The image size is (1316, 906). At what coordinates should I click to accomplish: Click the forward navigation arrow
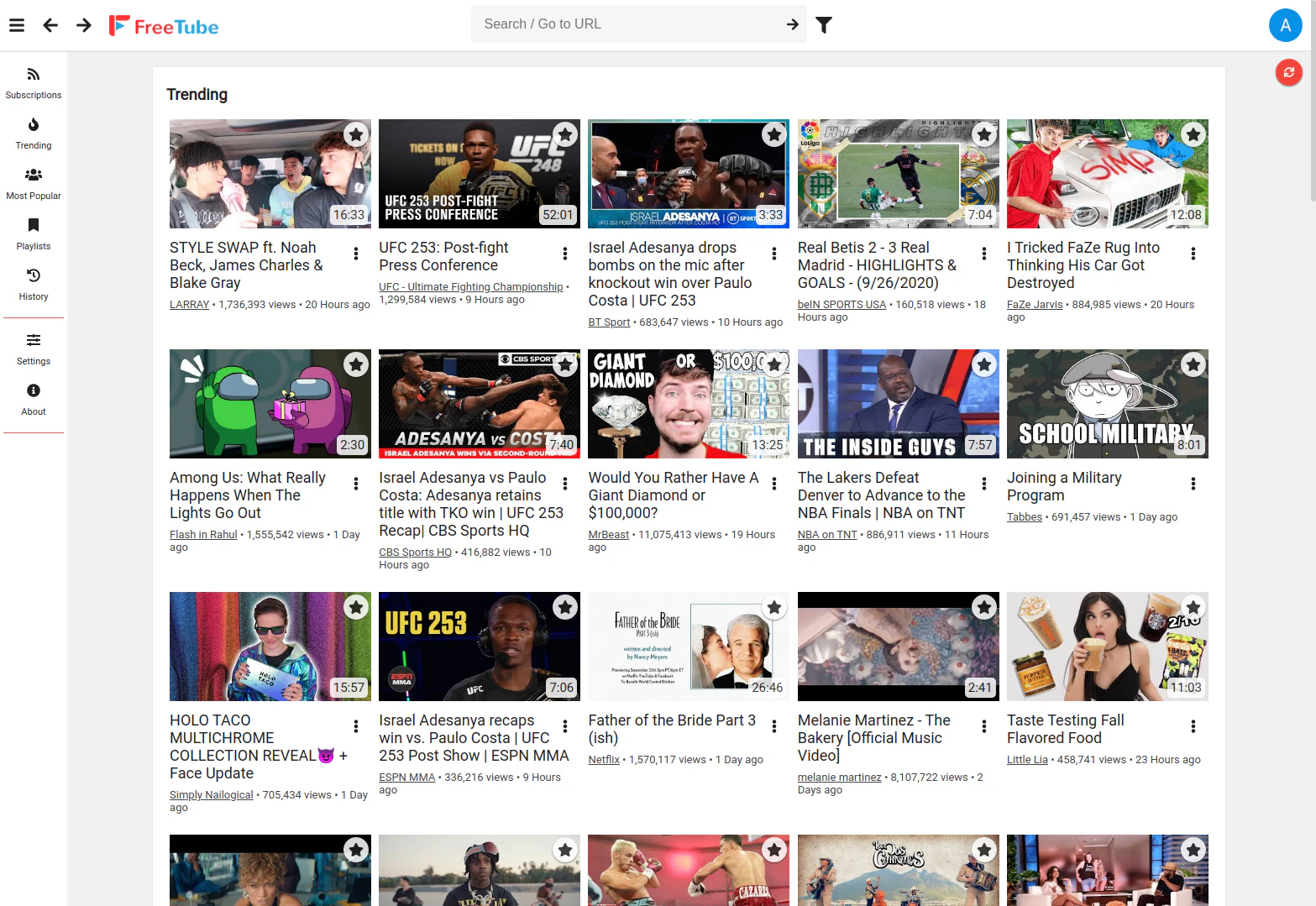click(83, 25)
